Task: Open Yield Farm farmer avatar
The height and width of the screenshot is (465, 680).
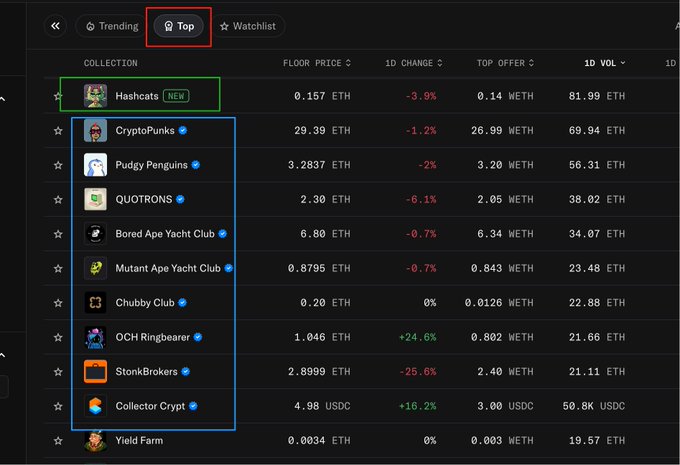Action: [95, 441]
